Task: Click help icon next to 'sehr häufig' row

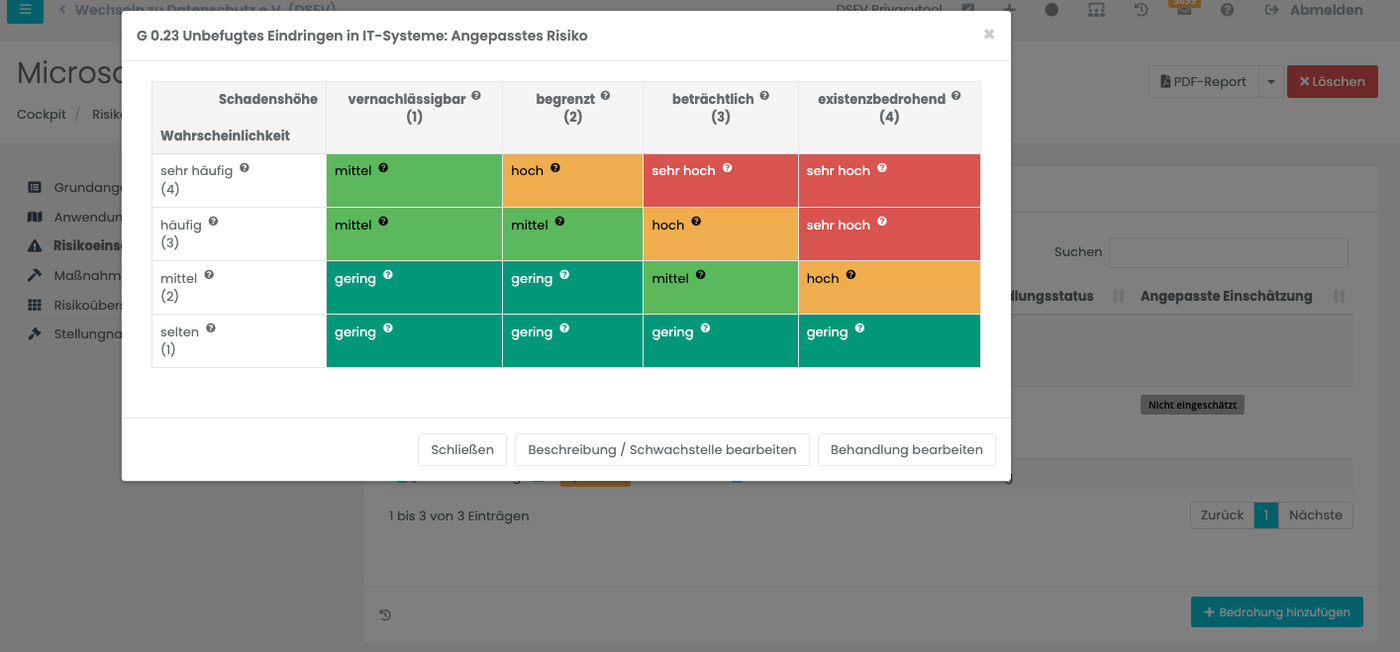Action: point(244,168)
